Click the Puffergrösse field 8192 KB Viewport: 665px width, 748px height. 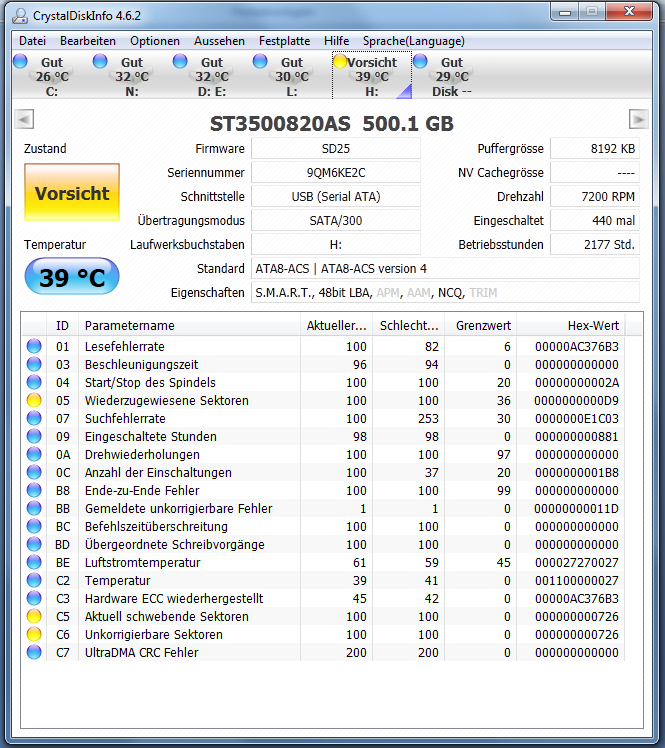[595, 149]
